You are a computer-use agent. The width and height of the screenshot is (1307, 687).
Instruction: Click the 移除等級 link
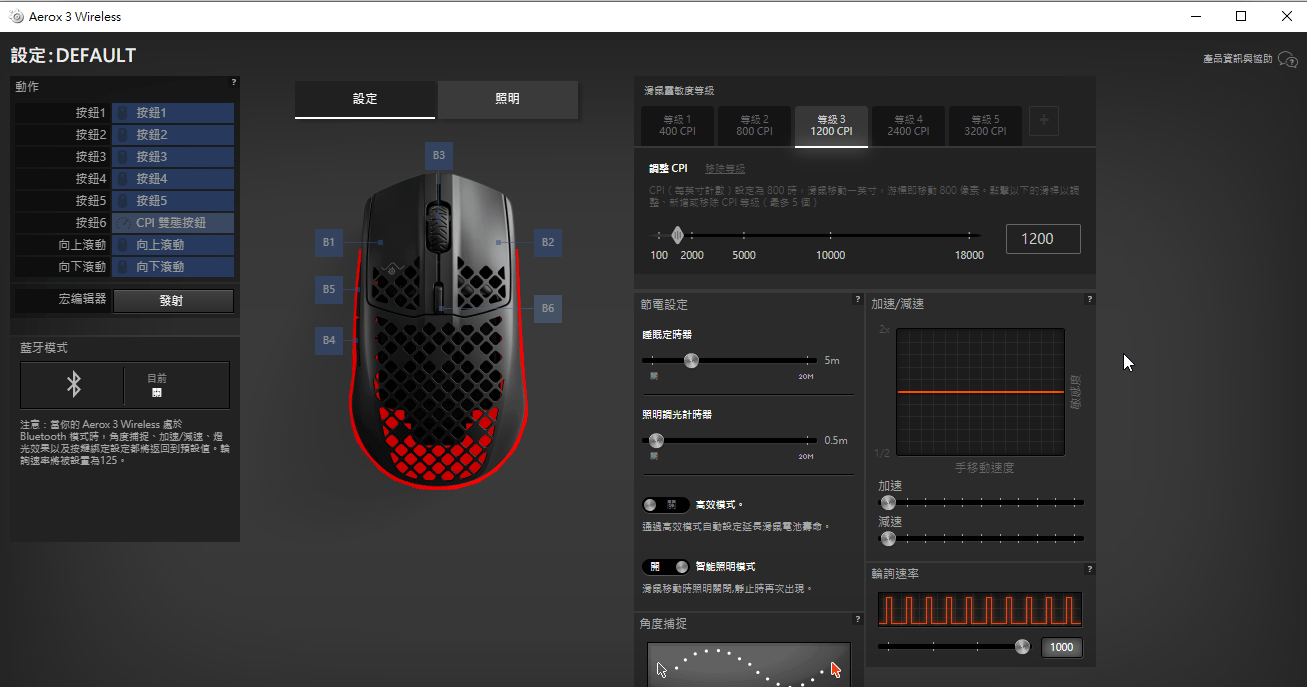725,169
